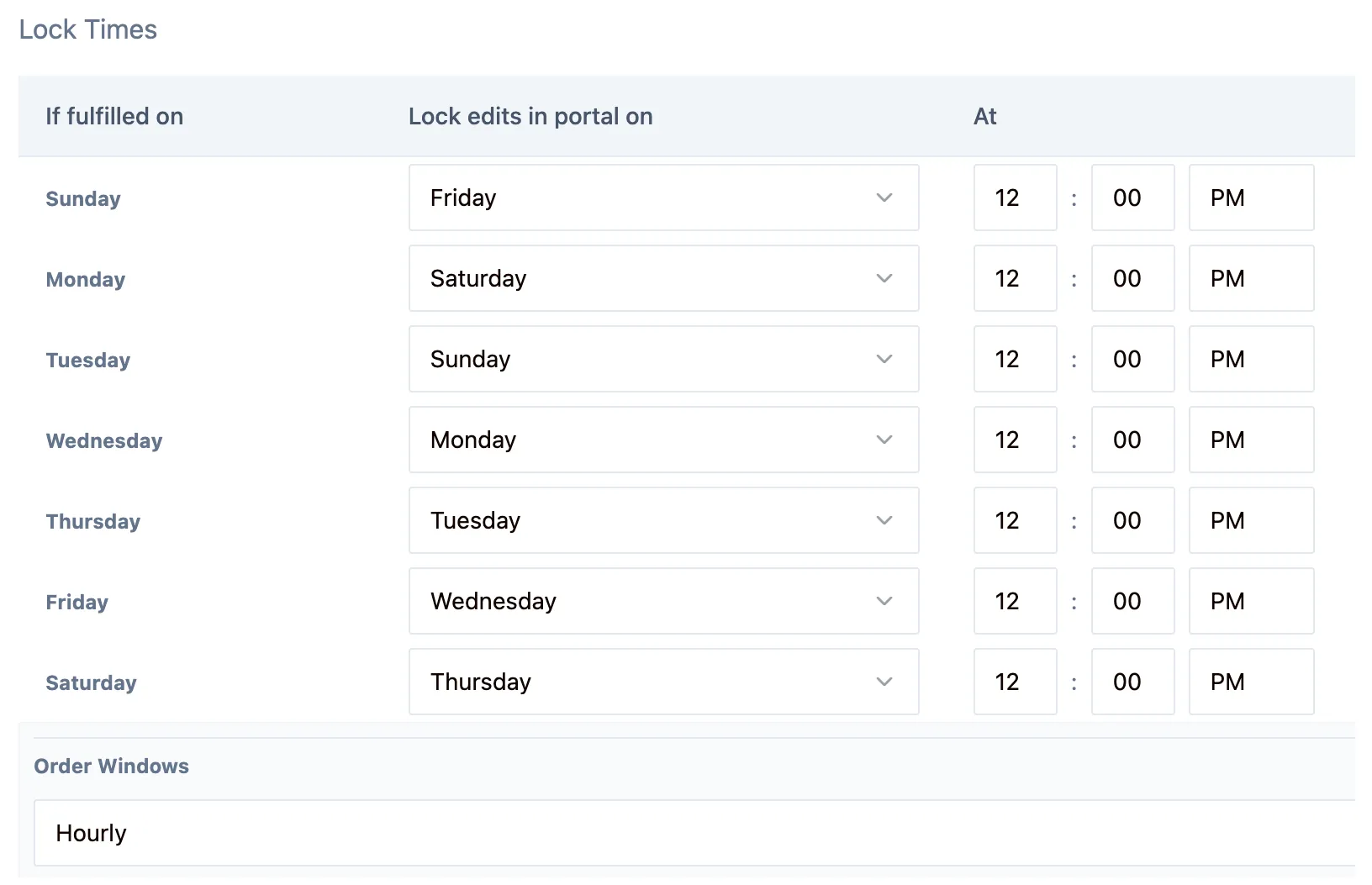Open the Thursday row dropdown showing Tuesday
The image size is (1372, 885).
[x=662, y=520]
